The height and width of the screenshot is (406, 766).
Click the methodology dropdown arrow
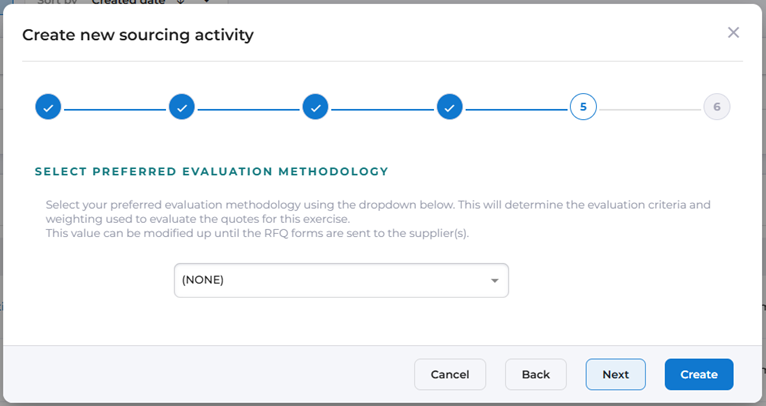(x=494, y=281)
